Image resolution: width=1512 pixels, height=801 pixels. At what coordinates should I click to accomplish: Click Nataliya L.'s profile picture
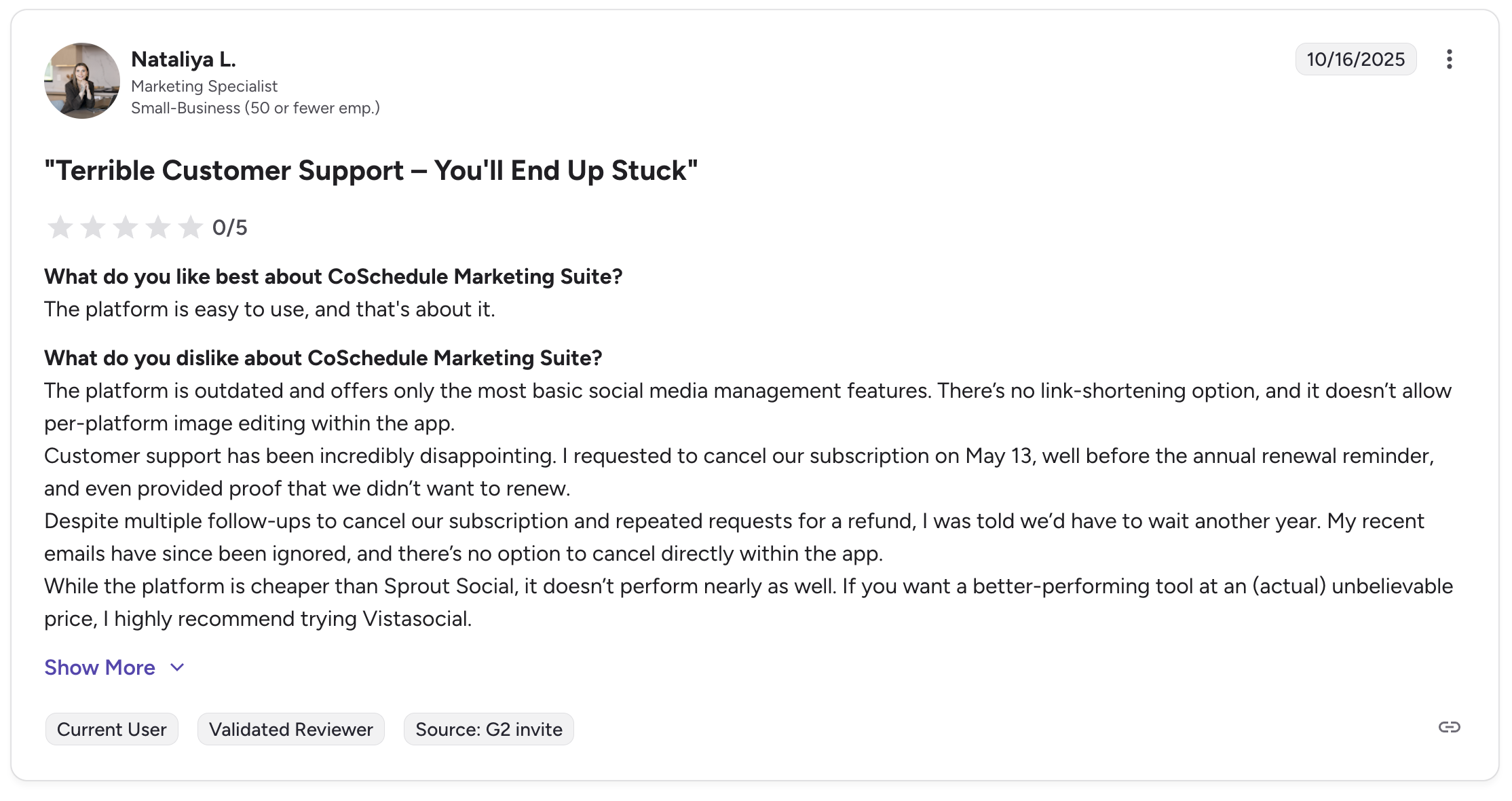81,80
